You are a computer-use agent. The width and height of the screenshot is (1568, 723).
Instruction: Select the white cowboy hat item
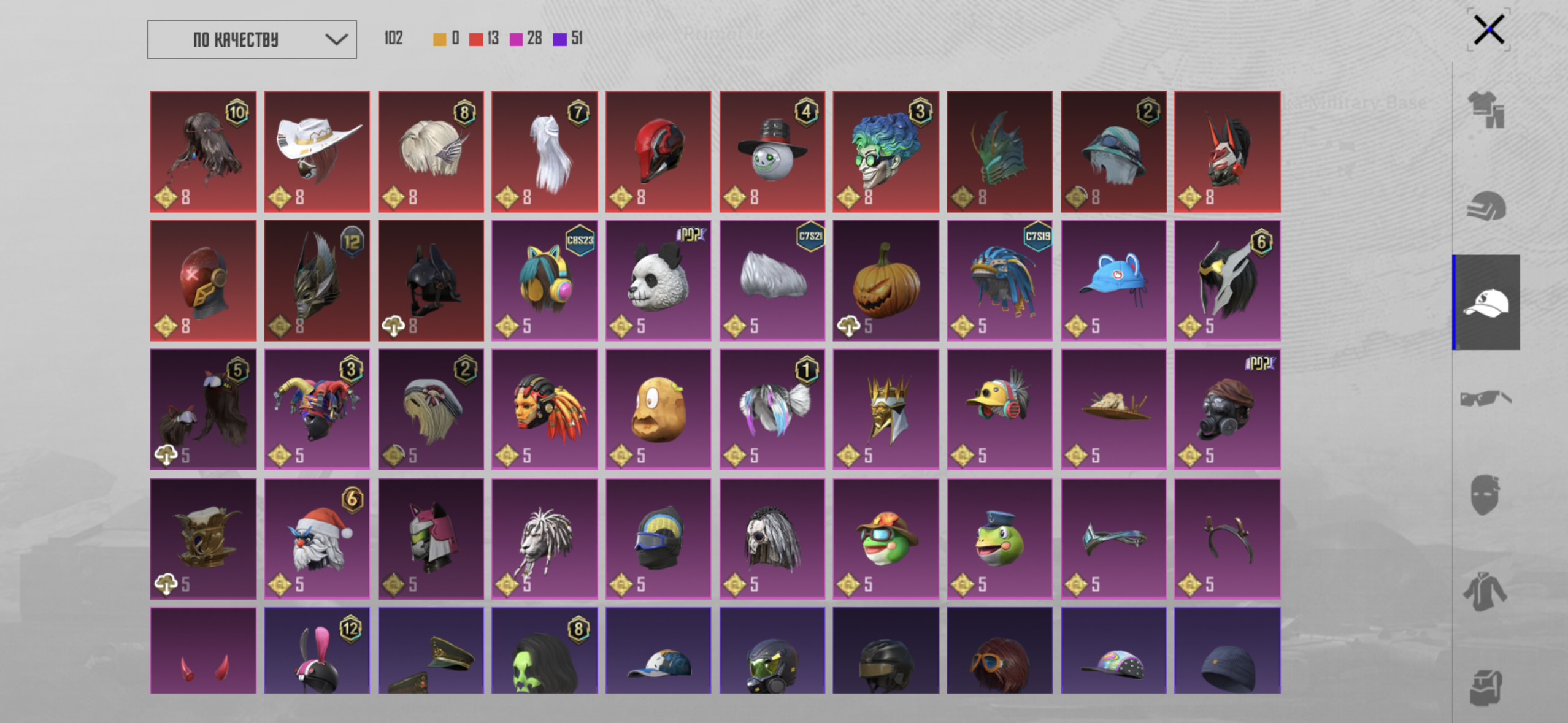click(317, 151)
